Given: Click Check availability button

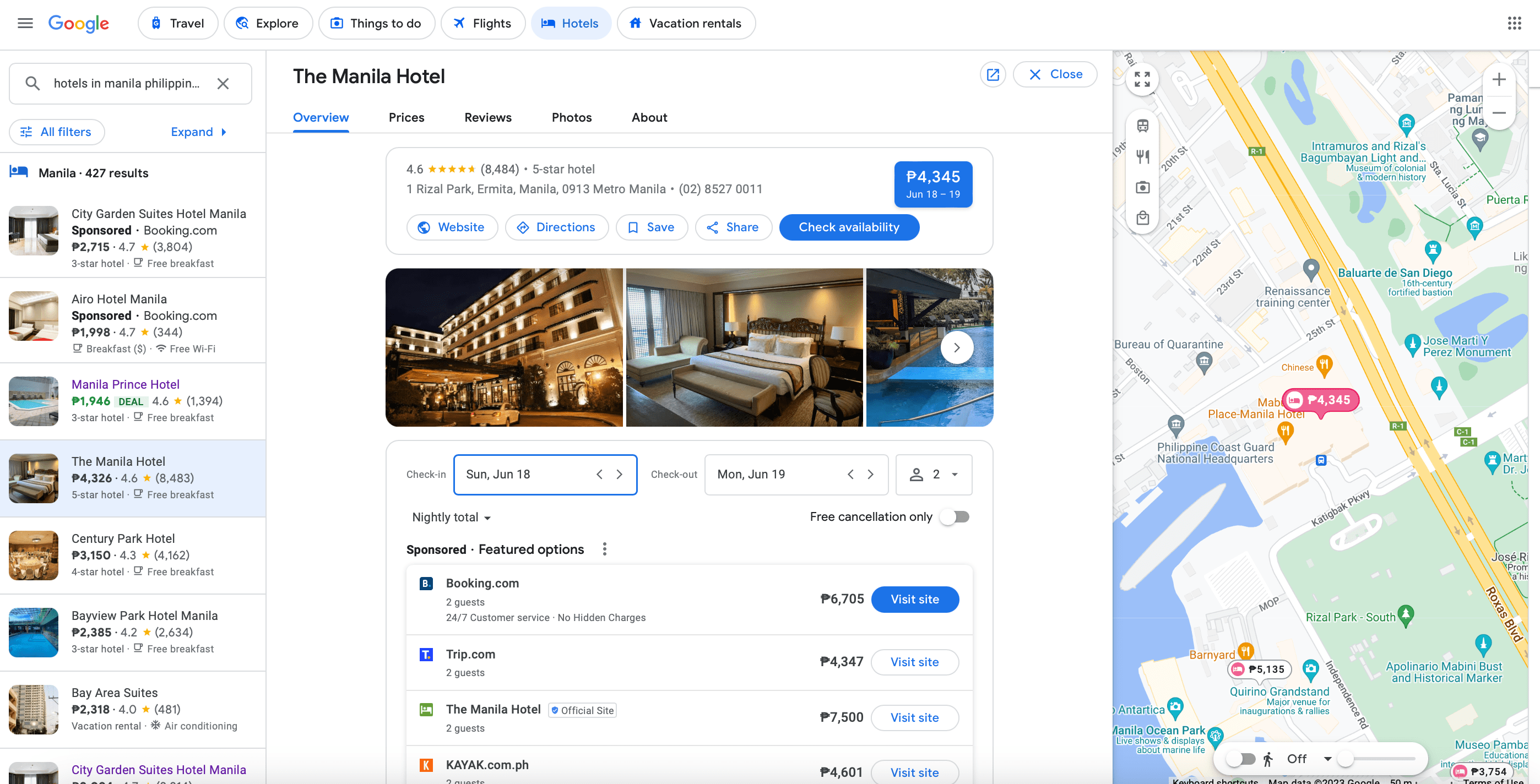Looking at the screenshot, I should click(849, 228).
